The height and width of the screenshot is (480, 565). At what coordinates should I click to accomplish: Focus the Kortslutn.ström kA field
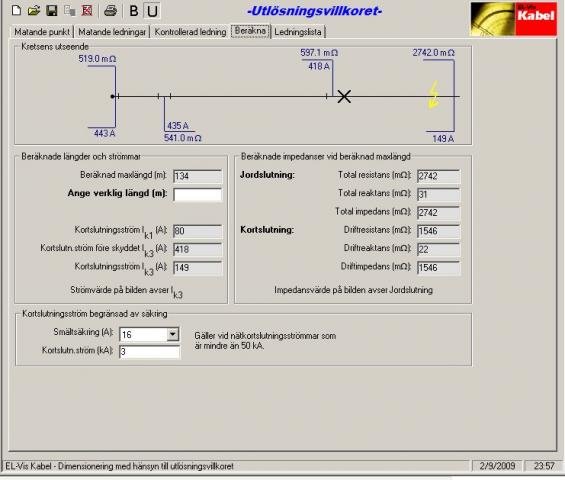pyautogui.click(x=149, y=351)
